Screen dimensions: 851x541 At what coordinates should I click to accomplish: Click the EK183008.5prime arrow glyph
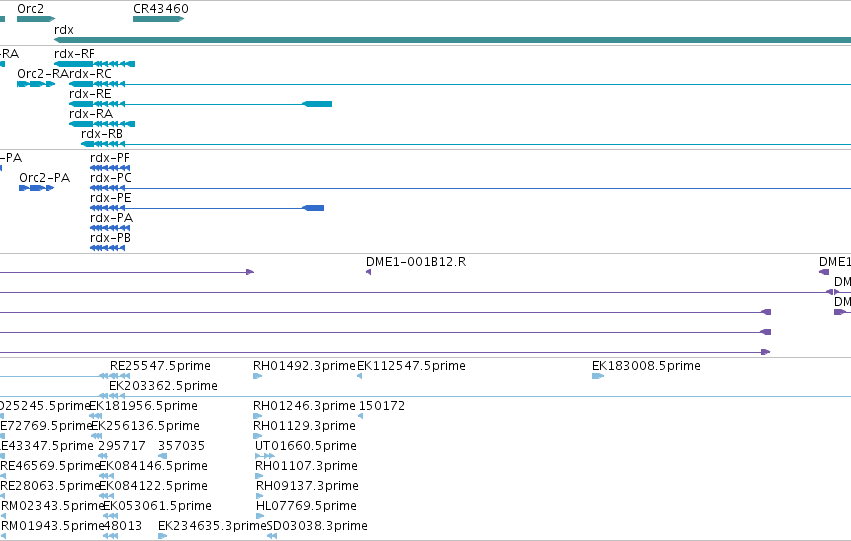pyautogui.click(x=598, y=375)
